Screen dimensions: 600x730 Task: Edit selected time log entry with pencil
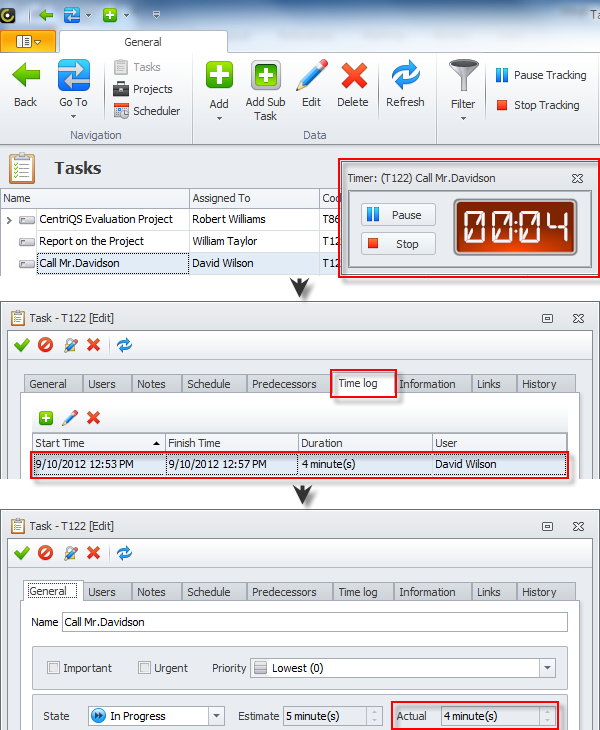70,418
